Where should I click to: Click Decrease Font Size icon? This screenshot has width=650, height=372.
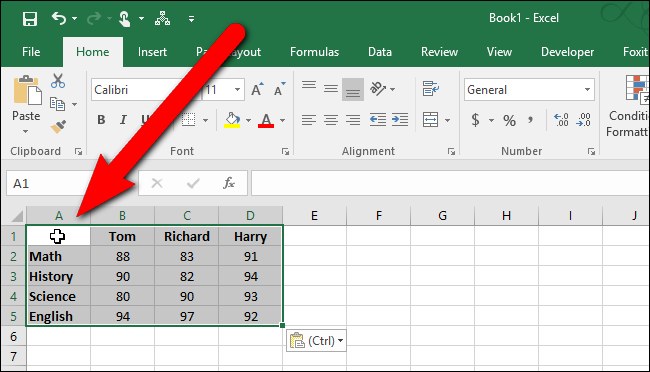280,89
